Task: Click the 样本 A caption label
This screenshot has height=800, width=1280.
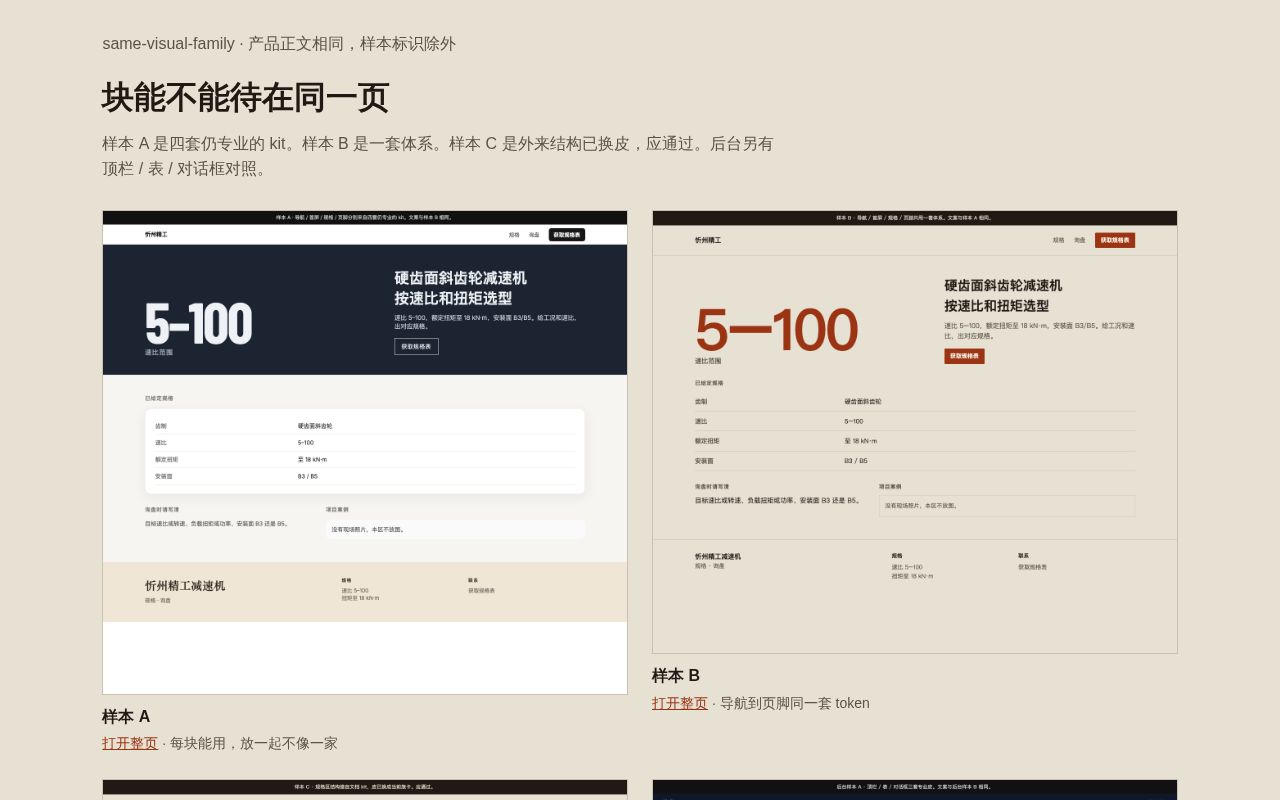Action: (126, 717)
